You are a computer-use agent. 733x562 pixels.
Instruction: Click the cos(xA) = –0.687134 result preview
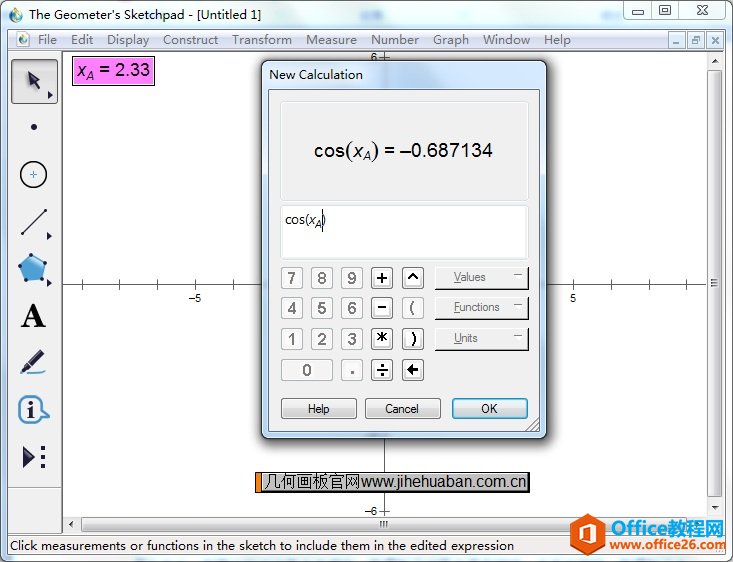coord(403,151)
